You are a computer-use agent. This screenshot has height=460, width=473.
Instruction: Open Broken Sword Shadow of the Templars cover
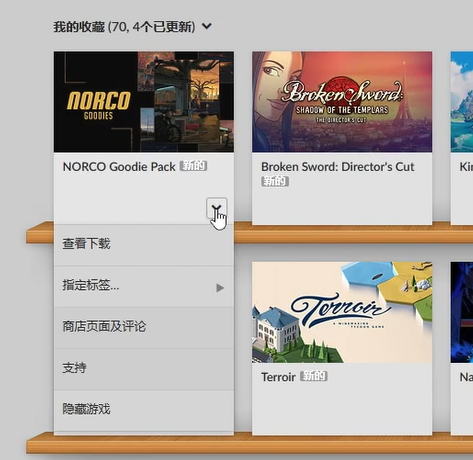[342, 102]
